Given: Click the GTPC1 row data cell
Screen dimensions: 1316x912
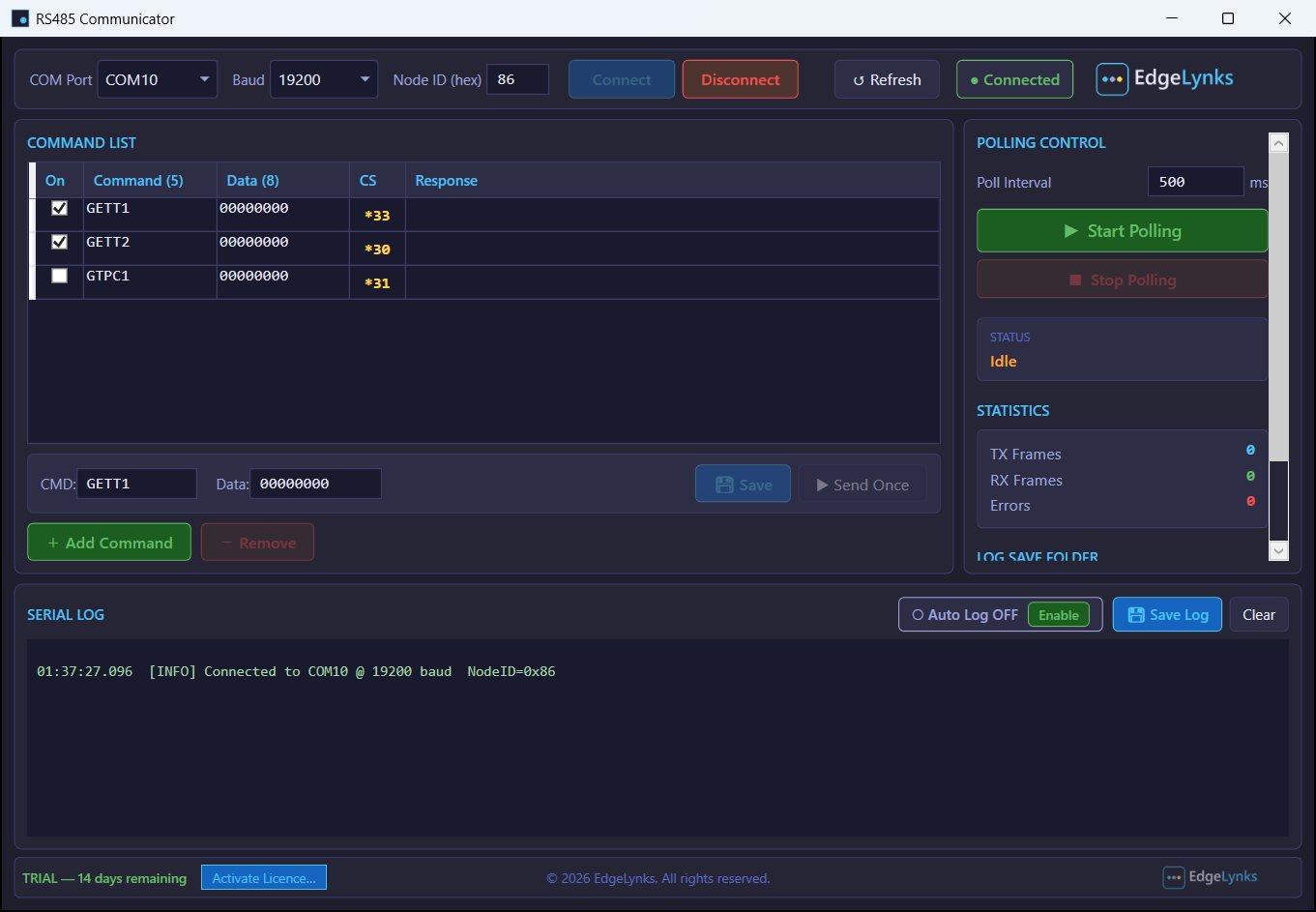Looking at the screenshot, I should pyautogui.click(x=283, y=282).
